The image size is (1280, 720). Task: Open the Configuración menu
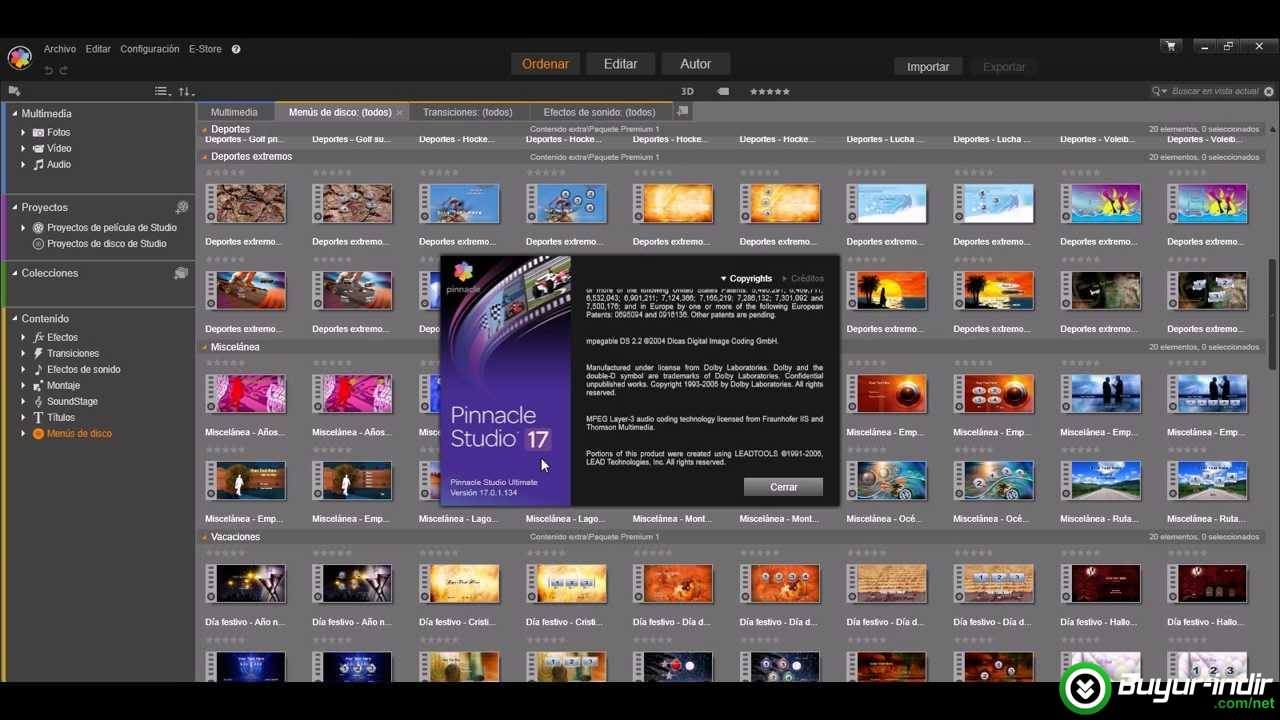tap(150, 49)
